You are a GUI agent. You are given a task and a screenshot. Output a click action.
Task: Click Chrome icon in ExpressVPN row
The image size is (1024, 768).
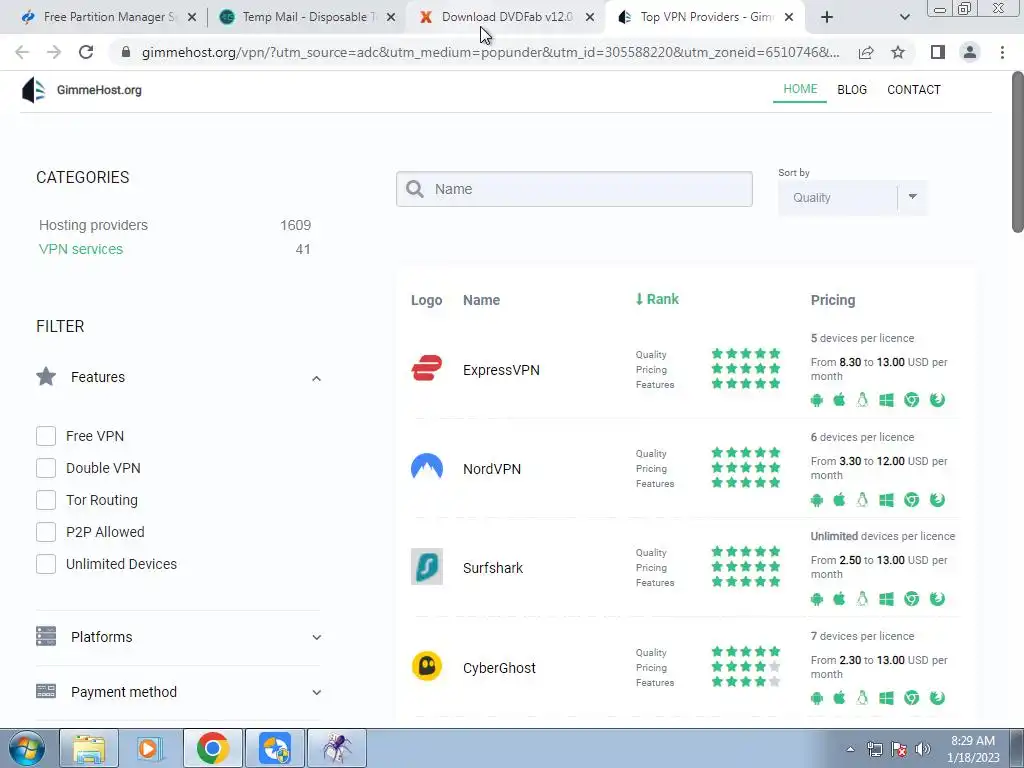912,400
